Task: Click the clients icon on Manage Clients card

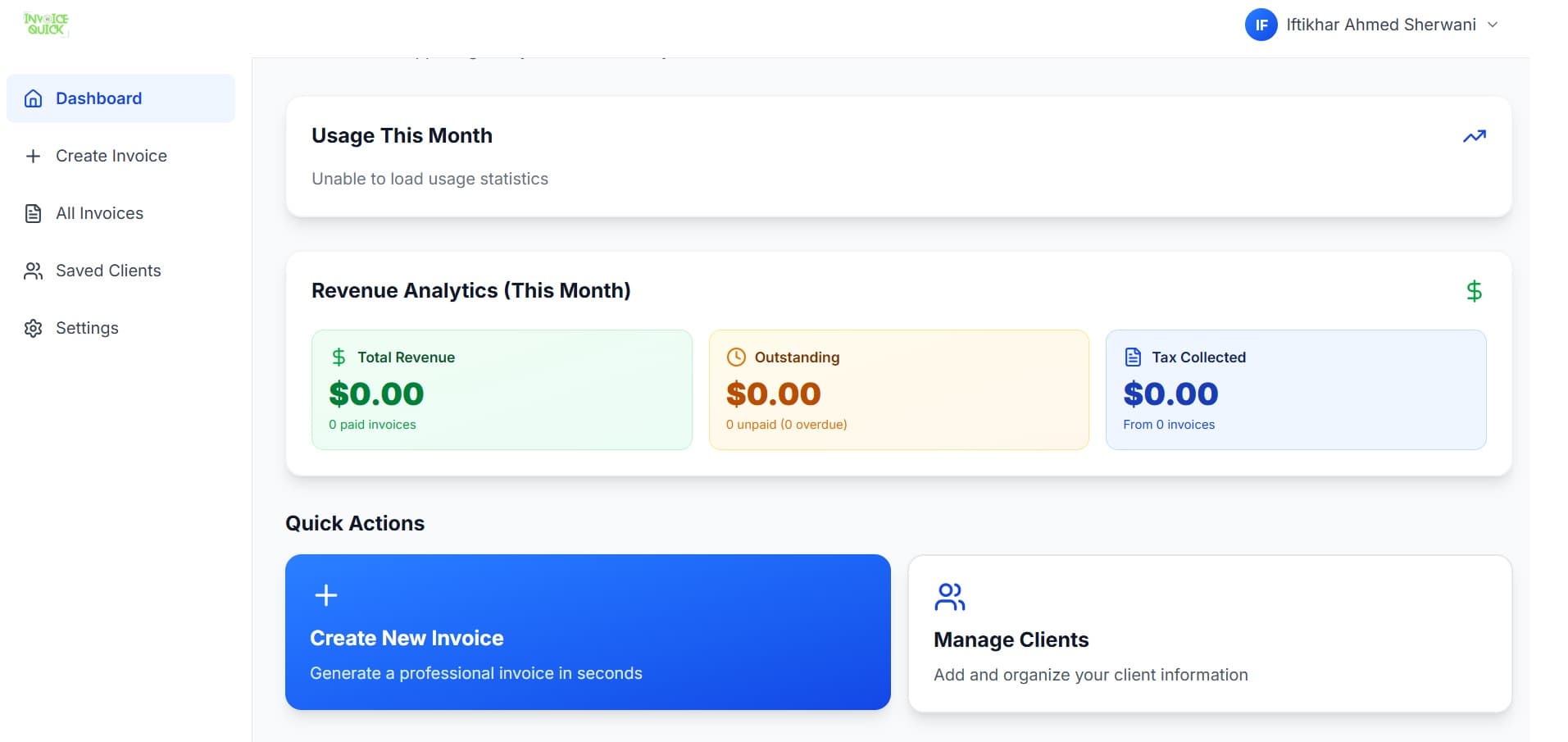Action: 949,595
